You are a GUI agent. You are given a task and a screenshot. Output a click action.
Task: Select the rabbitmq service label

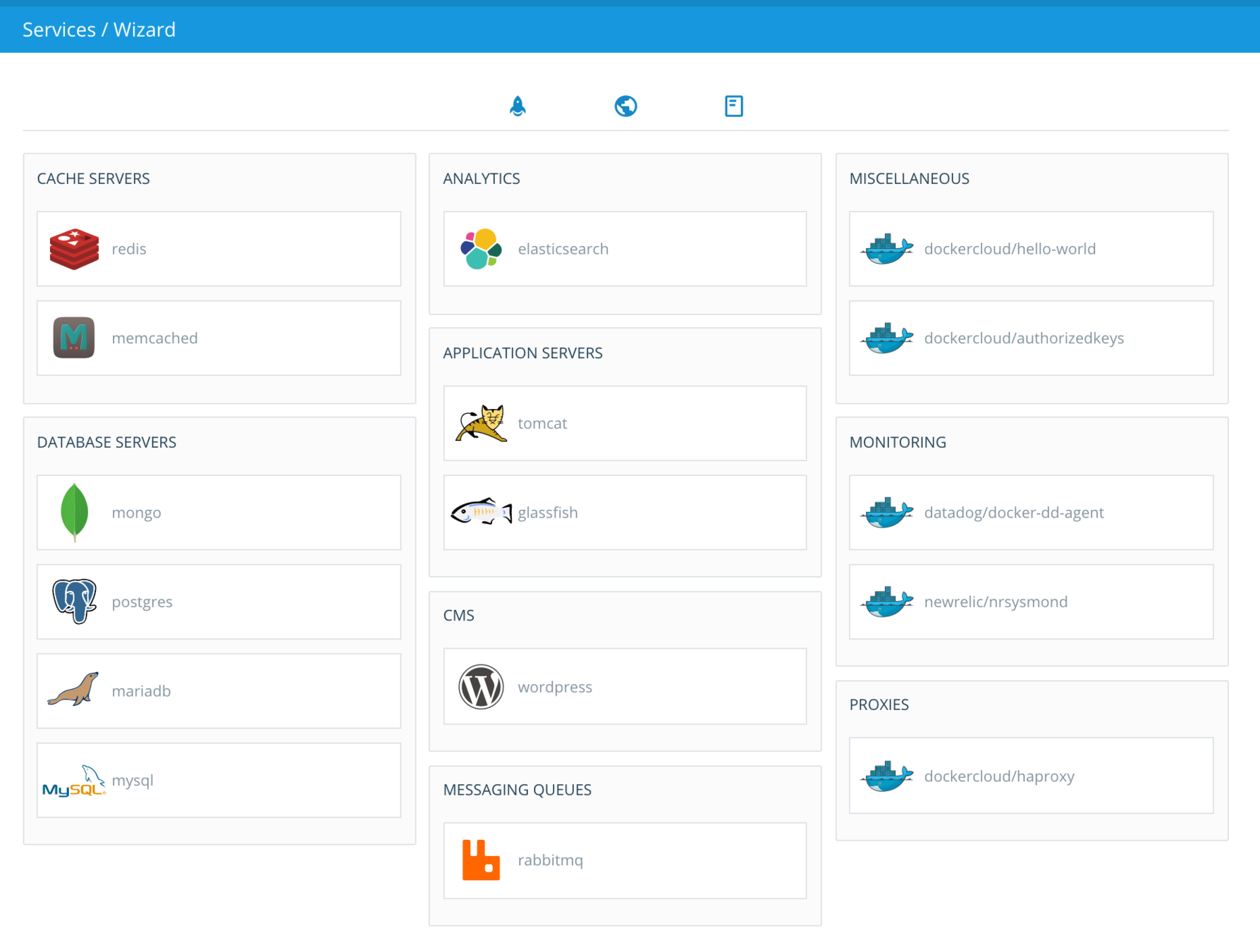[551, 860]
